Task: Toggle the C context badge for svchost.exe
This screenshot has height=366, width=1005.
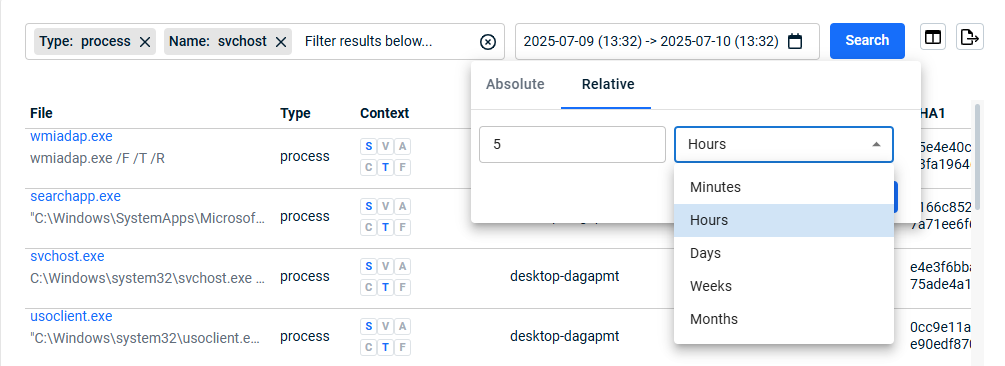Action: click(369, 287)
